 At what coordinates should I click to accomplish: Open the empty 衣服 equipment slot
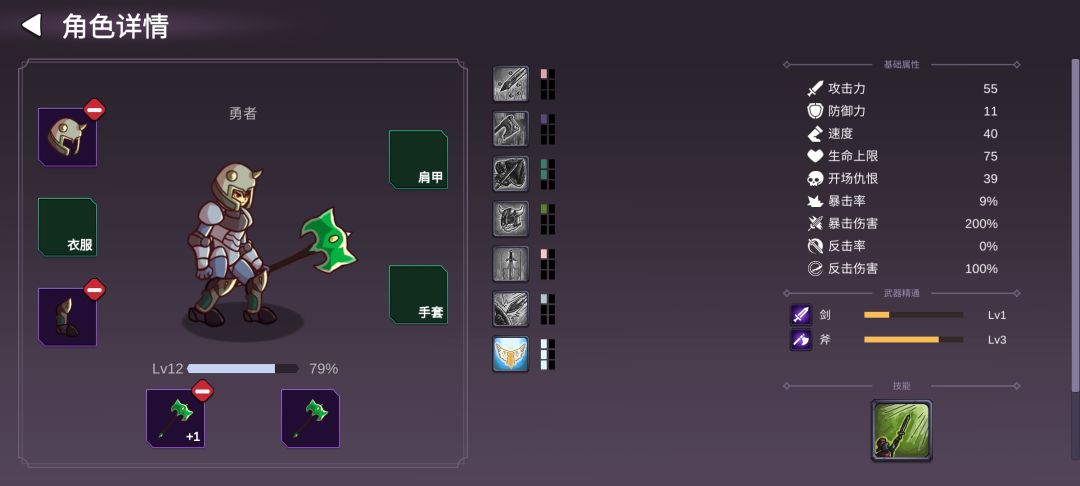[68, 227]
